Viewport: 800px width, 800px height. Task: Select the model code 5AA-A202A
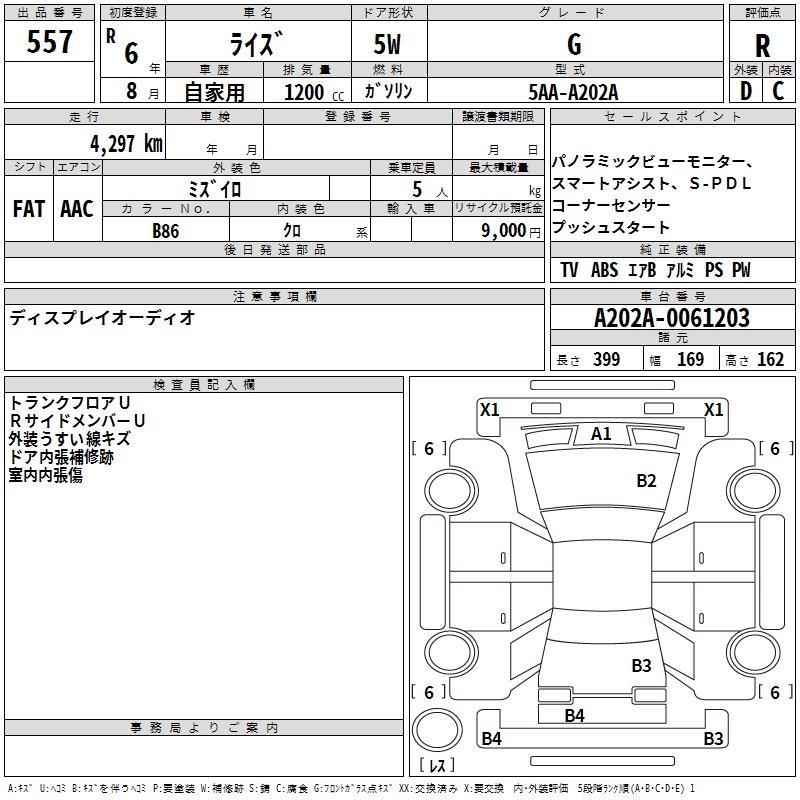pyautogui.click(x=574, y=91)
